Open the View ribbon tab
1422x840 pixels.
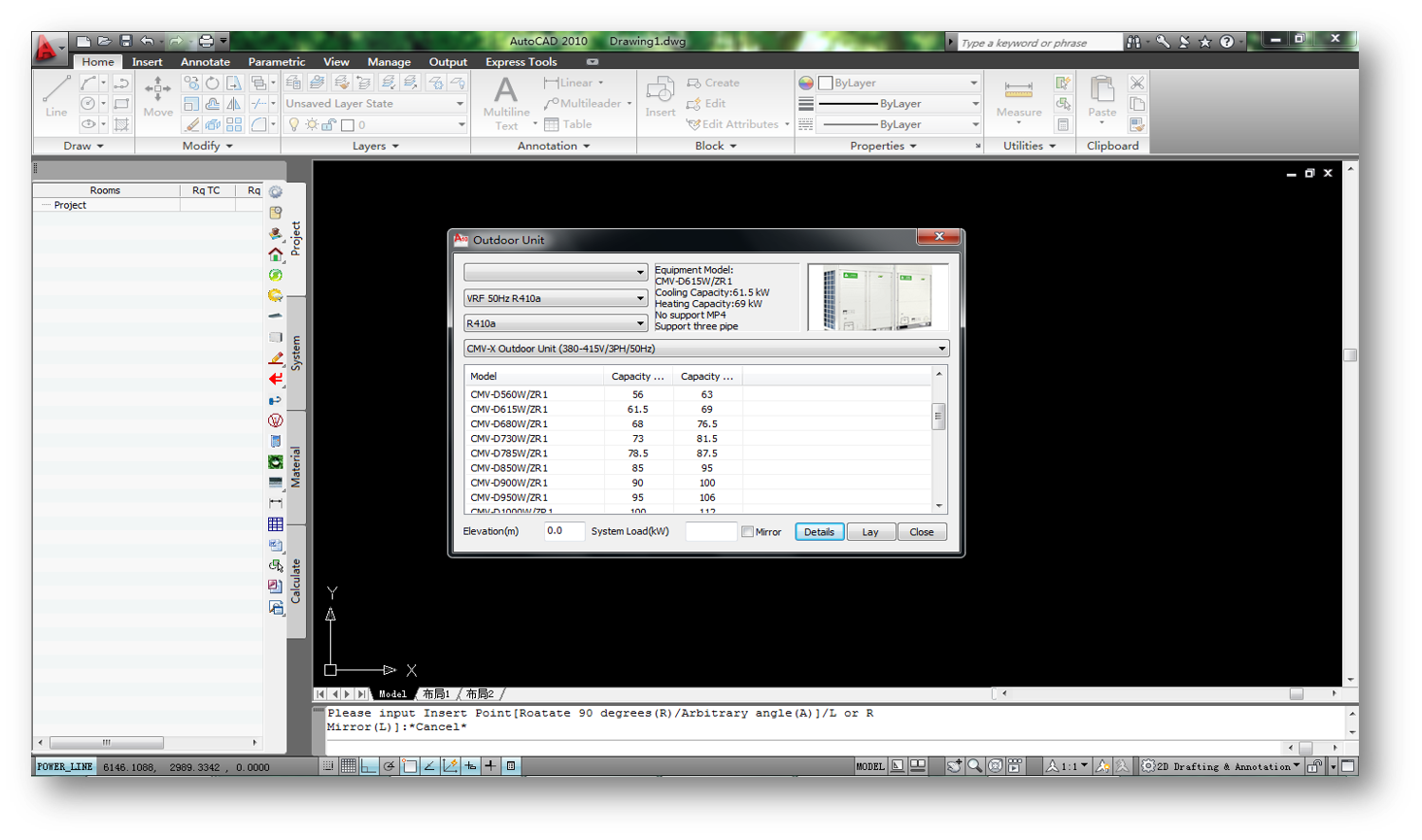[x=336, y=61]
